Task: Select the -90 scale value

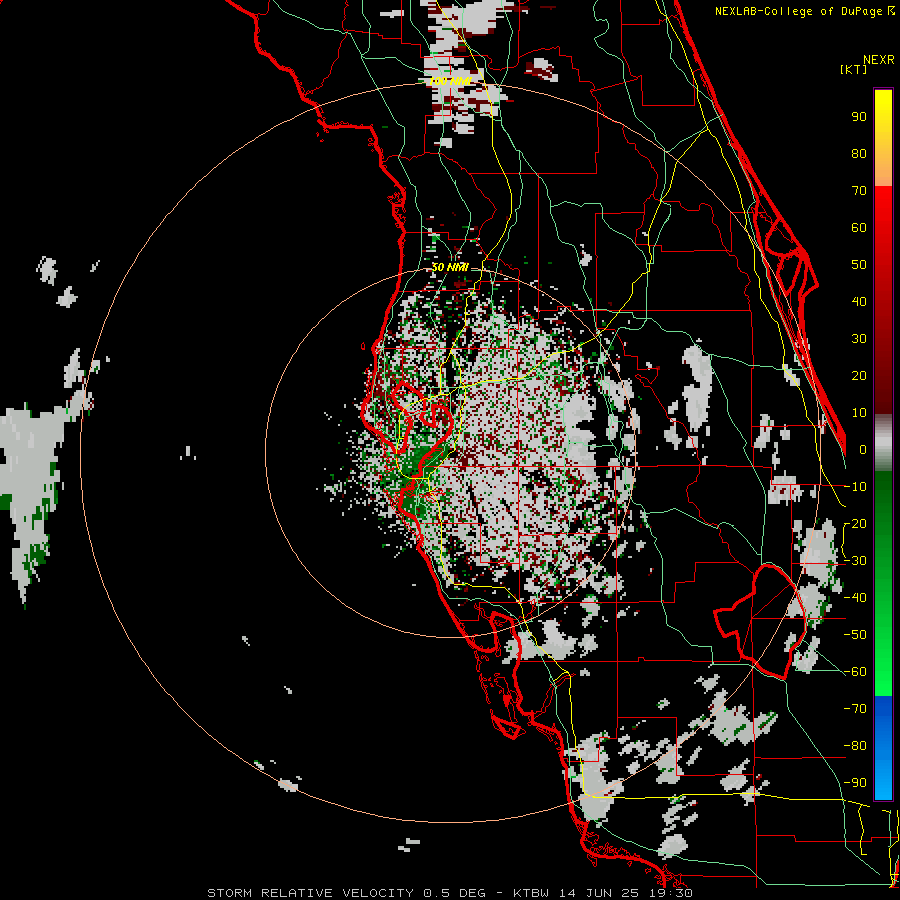Action: (x=856, y=783)
